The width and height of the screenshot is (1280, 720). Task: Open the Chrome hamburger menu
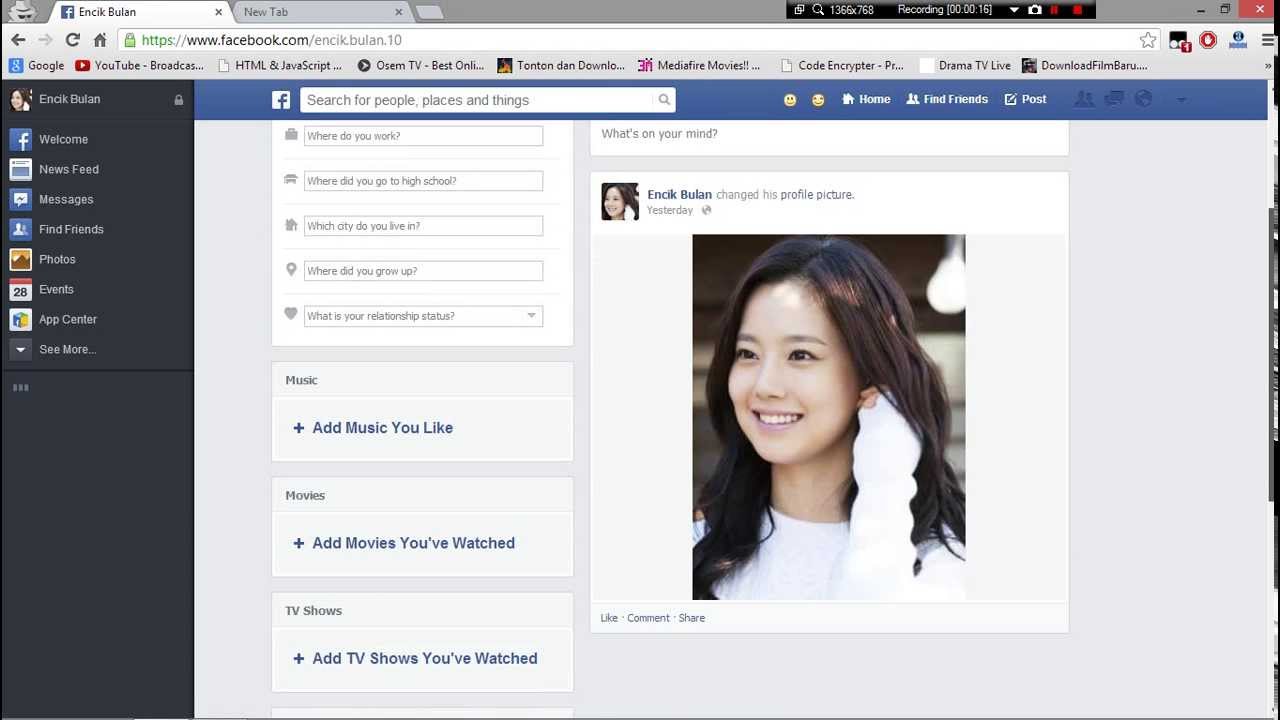pos(1268,40)
